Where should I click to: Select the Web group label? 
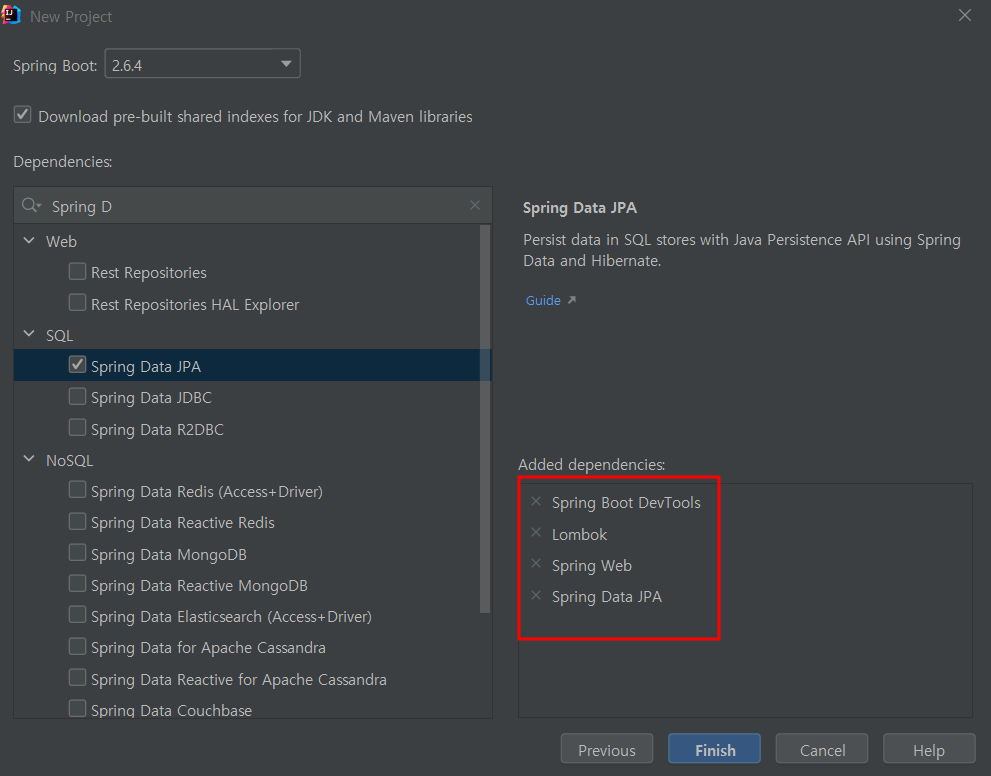coord(61,241)
